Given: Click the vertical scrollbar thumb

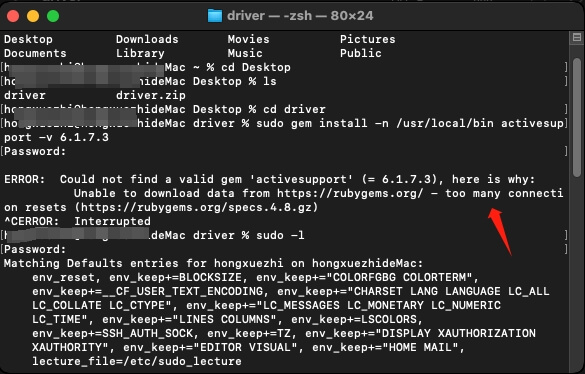Looking at the screenshot, I should (577, 117).
